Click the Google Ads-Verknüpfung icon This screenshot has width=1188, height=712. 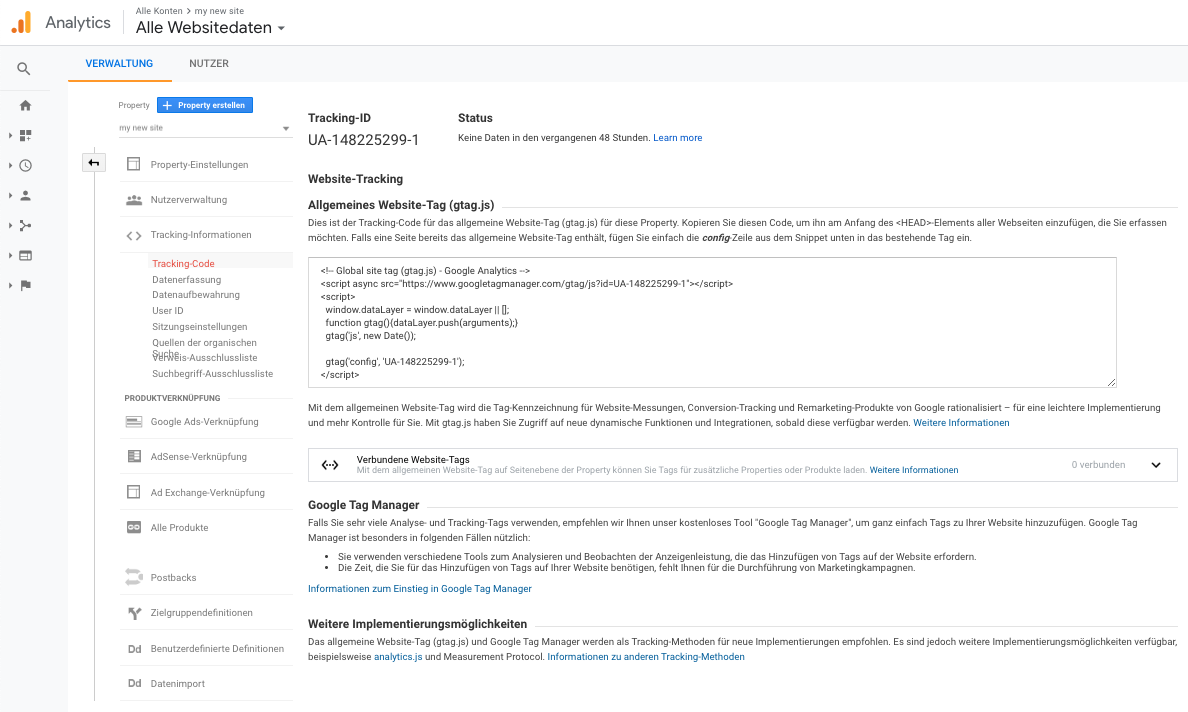pyautogui.click(x=134, y=422)
